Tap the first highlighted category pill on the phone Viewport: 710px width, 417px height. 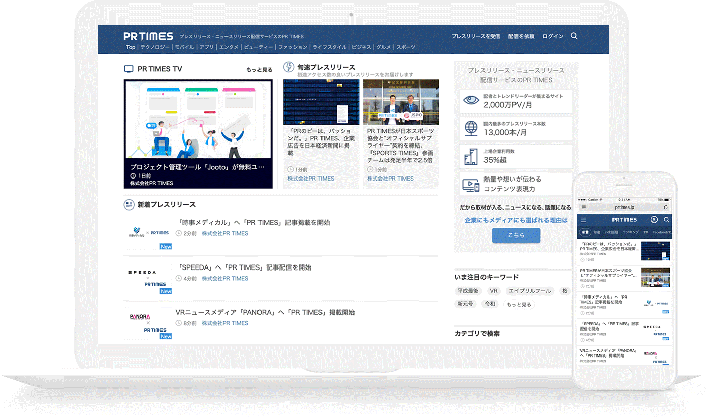585,232
